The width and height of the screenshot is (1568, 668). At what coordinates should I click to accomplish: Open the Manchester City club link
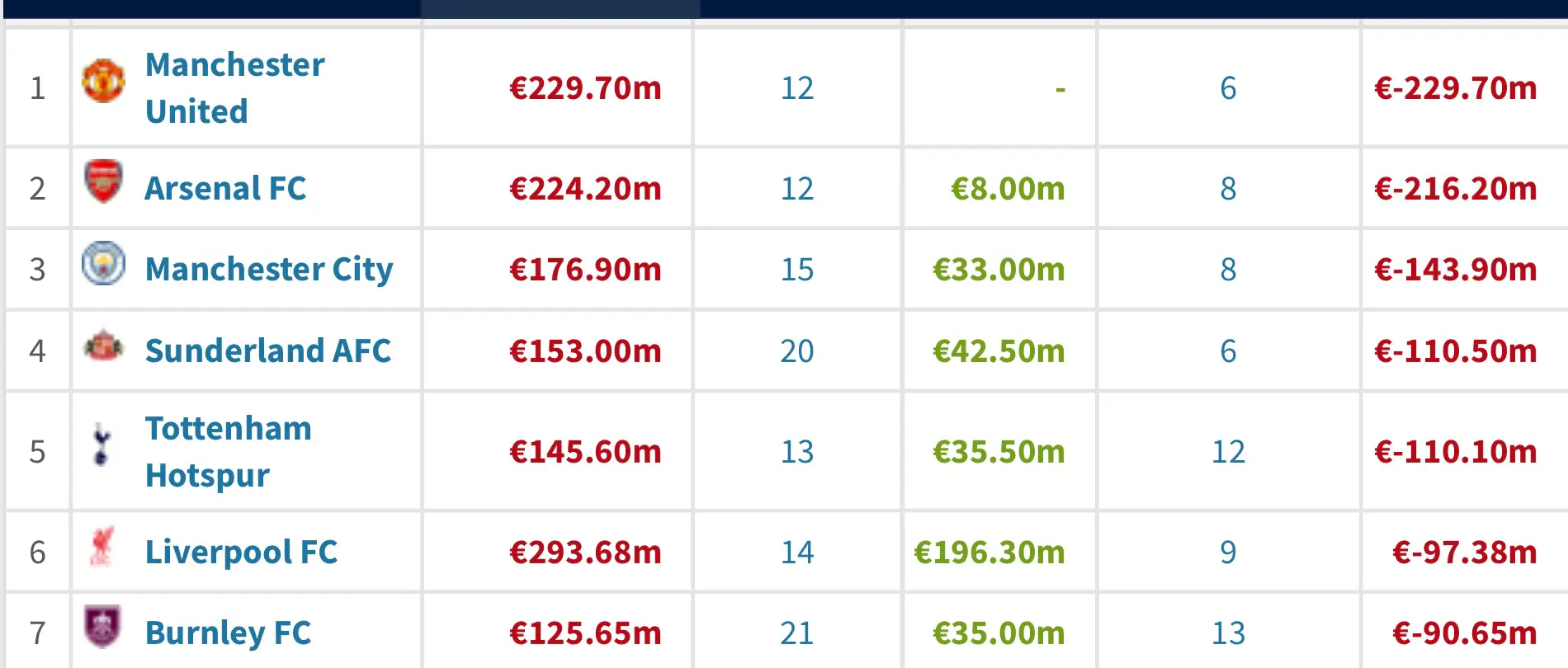(x=269, y=269)
